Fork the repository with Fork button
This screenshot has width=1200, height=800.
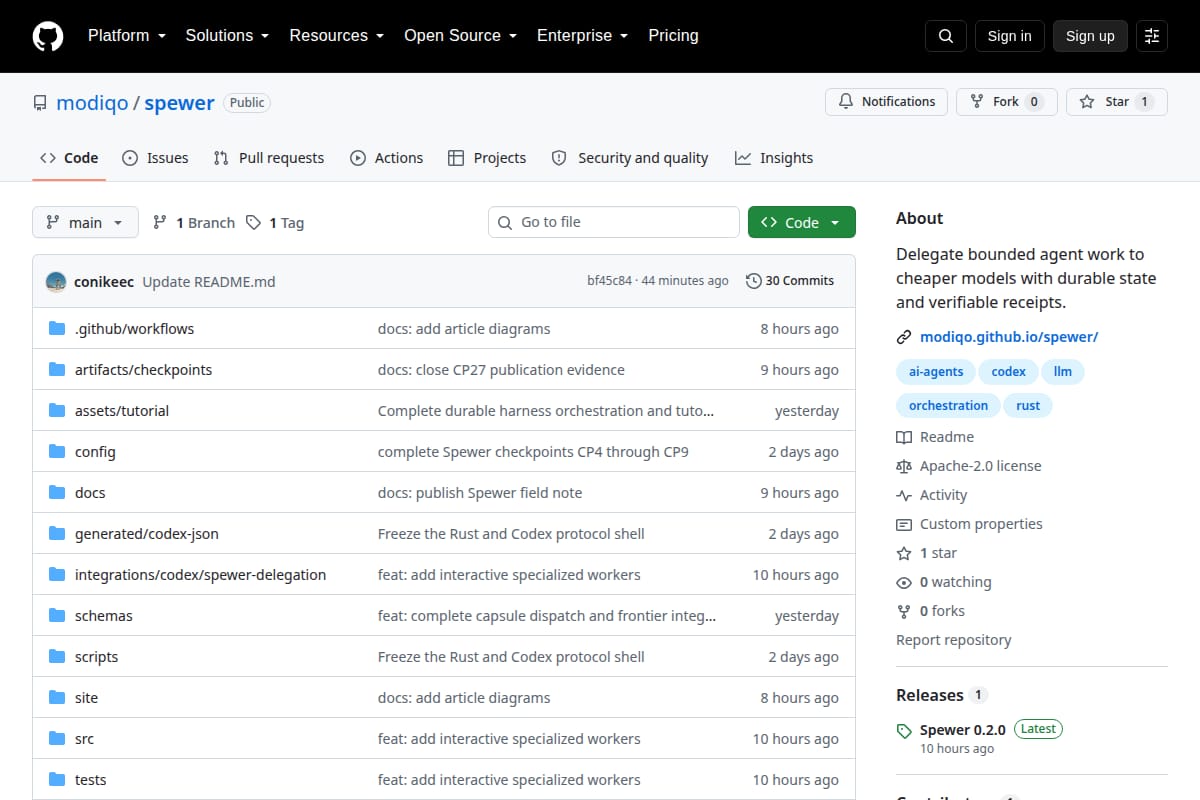click(1006, 102)
